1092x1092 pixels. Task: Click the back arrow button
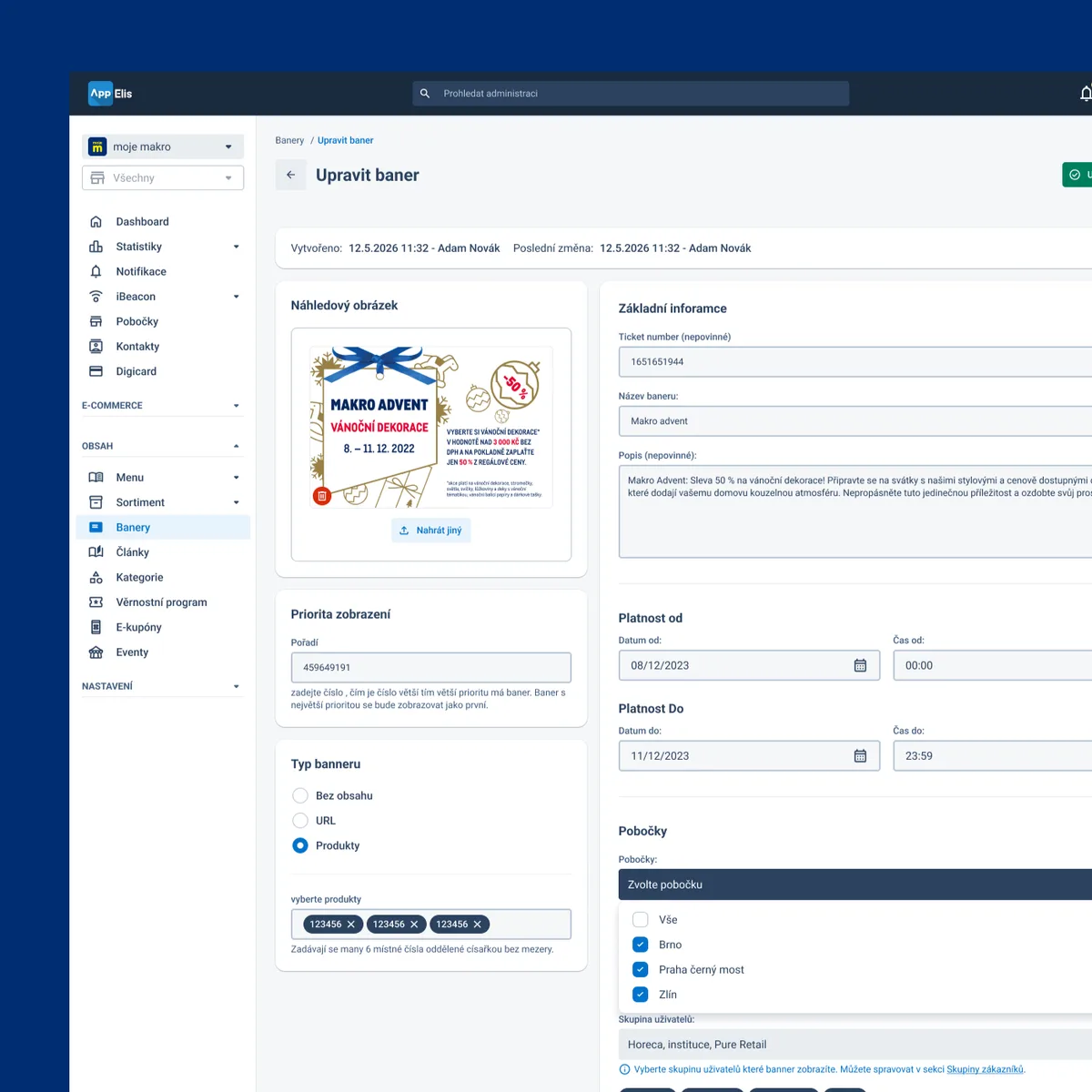click(290, 175)
